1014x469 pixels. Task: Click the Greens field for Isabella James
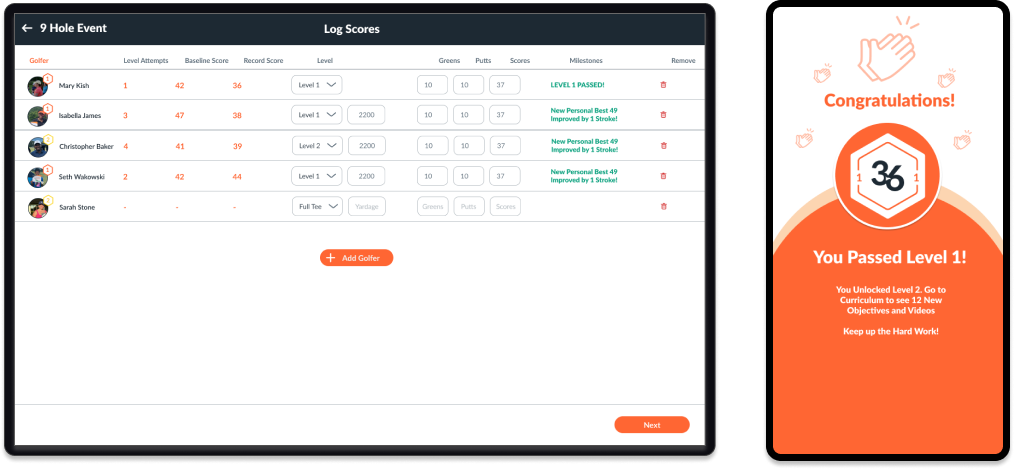point(433,115)
